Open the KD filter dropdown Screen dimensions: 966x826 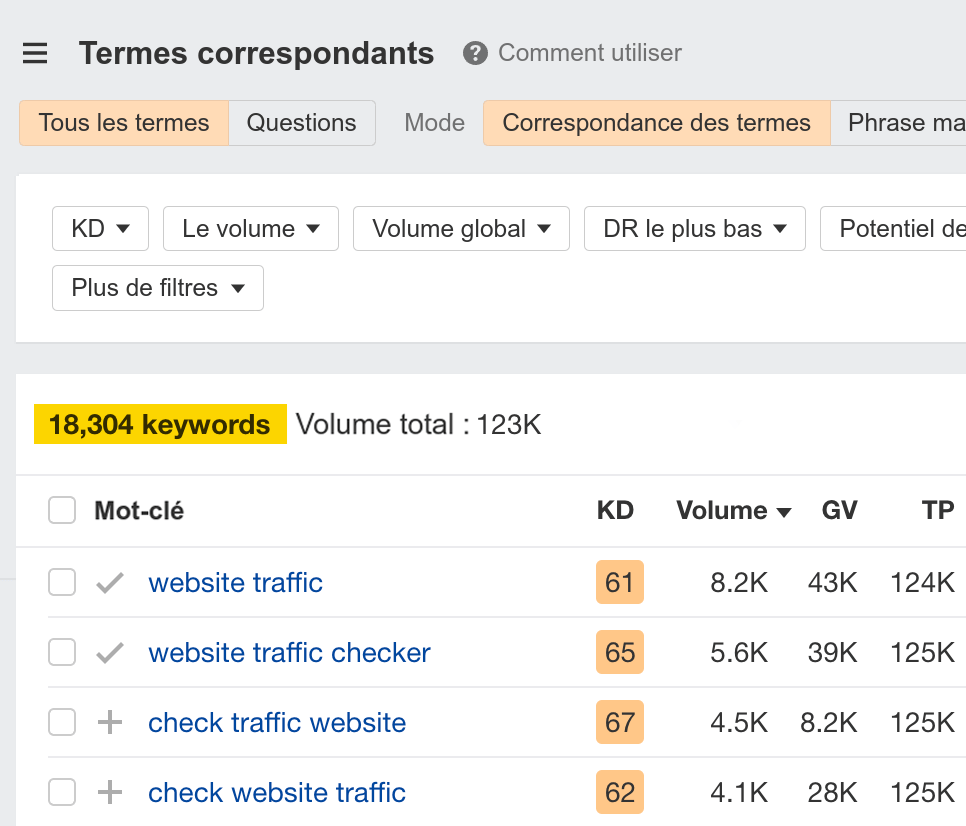100,228
